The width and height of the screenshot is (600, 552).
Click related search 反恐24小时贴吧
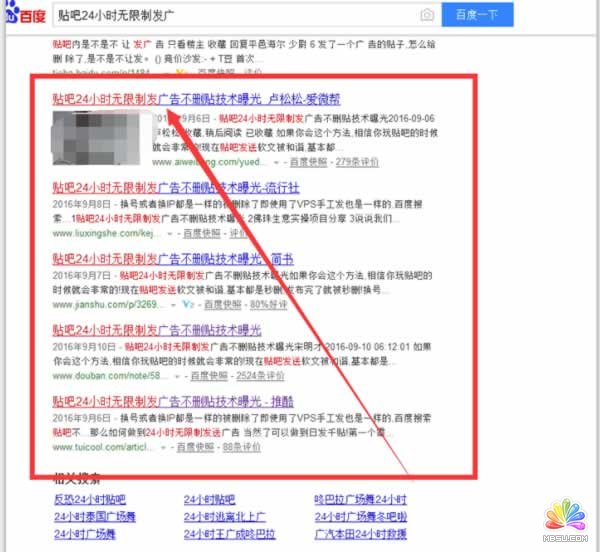pyautogui.click(x=90, y=498)
